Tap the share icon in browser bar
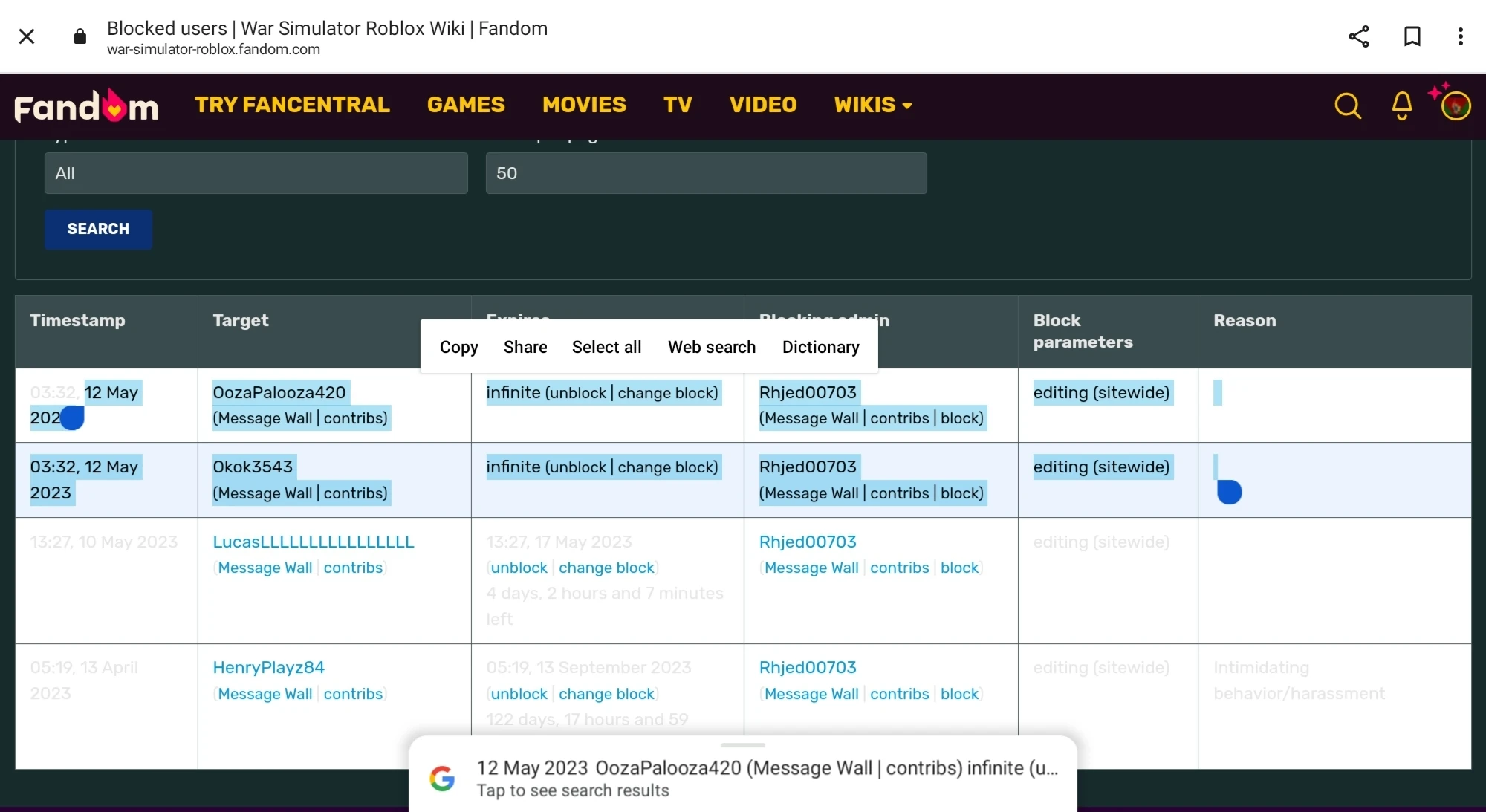 point(1358,36)
